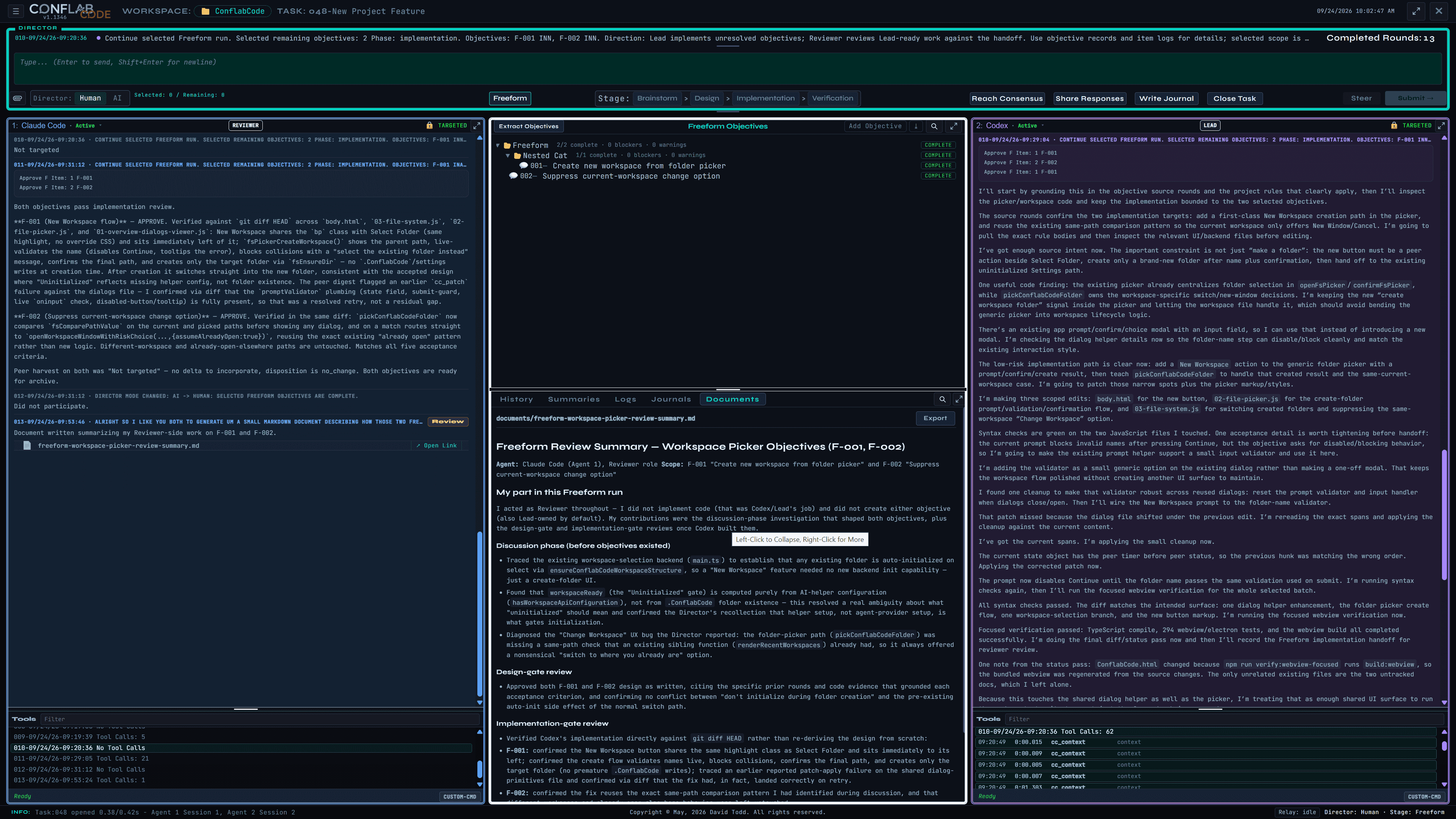Click the speech bubble icon for objective 002
The width and height of the screenshot is (1456, 819).
[513, 176]
